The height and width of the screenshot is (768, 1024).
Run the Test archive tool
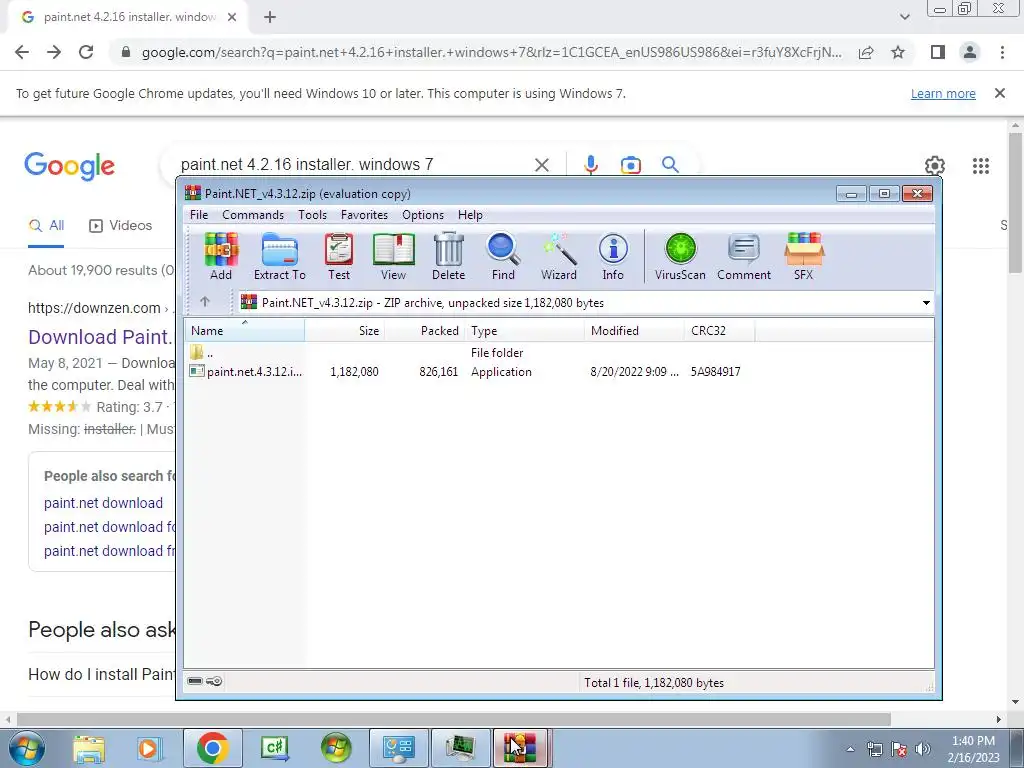[339, 257]
